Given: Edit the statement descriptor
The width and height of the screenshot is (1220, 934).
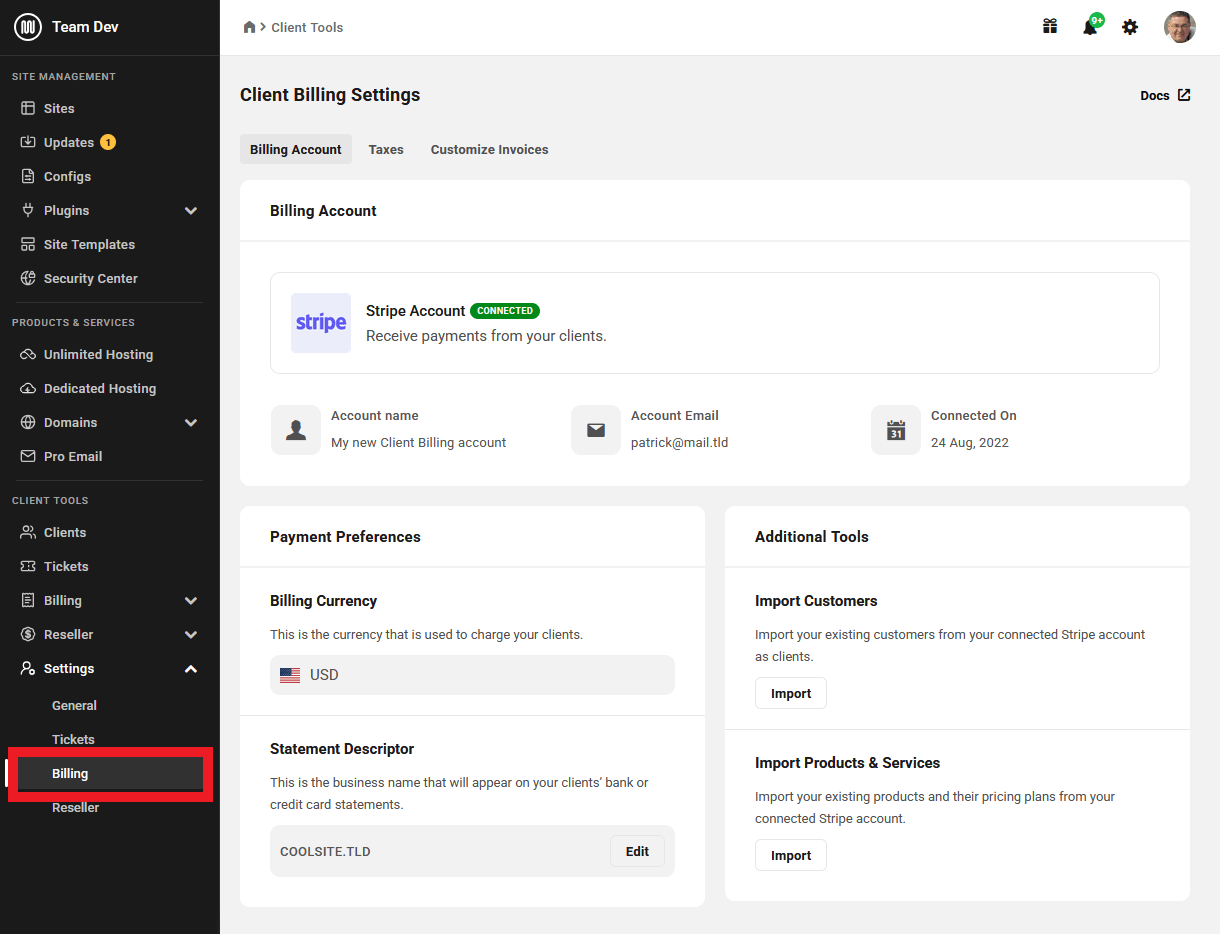Looking at the screenshot, I should pyautogui.click(x=637, y=851).
